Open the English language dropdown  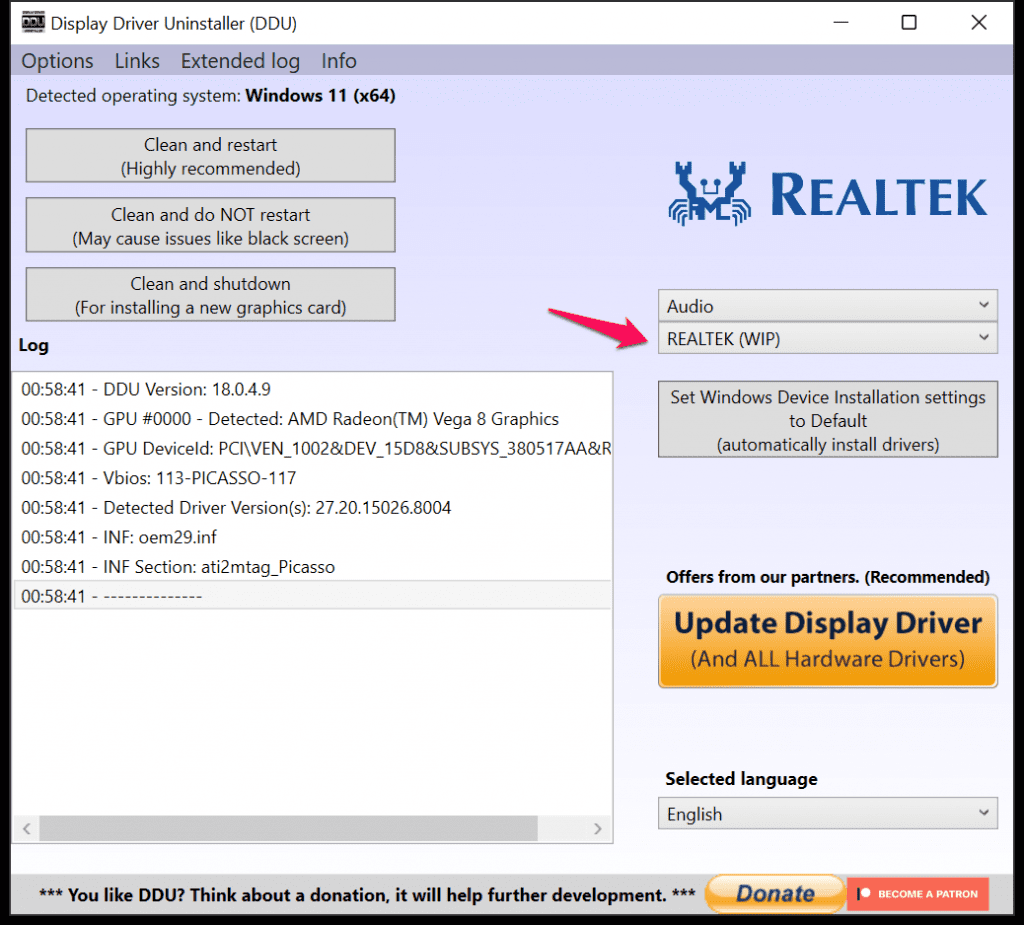[x=827, y=813]
